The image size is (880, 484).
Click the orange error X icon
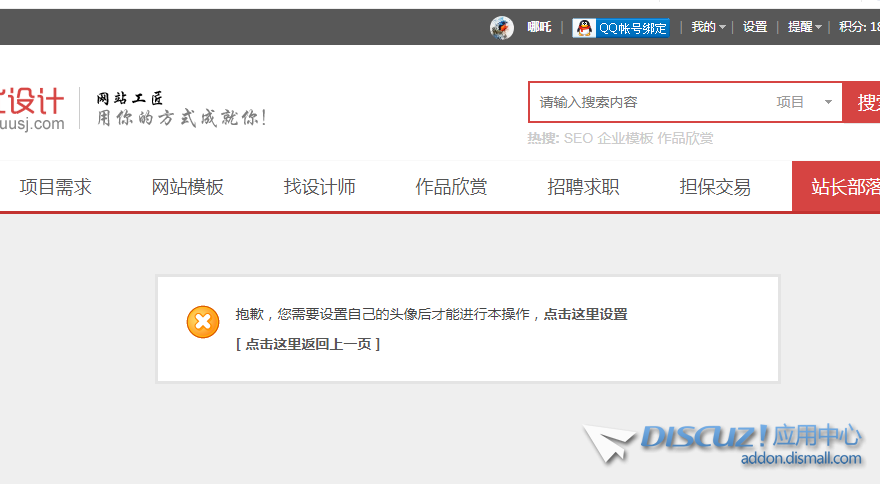tap(203, 322)
